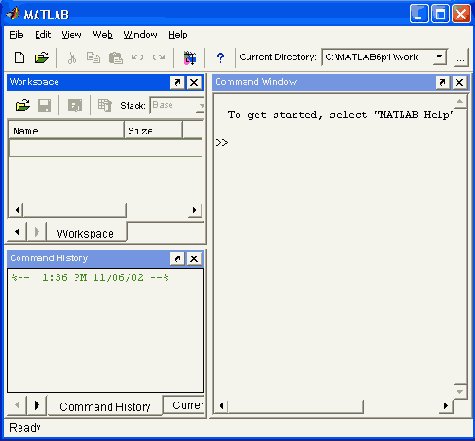Image resolution: width=475 pixels, height=441 pixels.
Task: Click tab scroll right arrow beside Workspace tab
Action: (x=37, y=232)
